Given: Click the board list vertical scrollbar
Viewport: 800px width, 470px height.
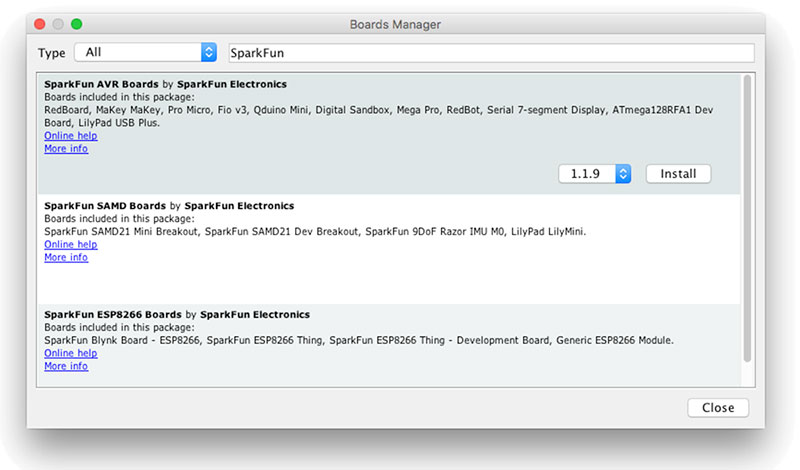Looking at the screenshot, I should pos(747,220).
